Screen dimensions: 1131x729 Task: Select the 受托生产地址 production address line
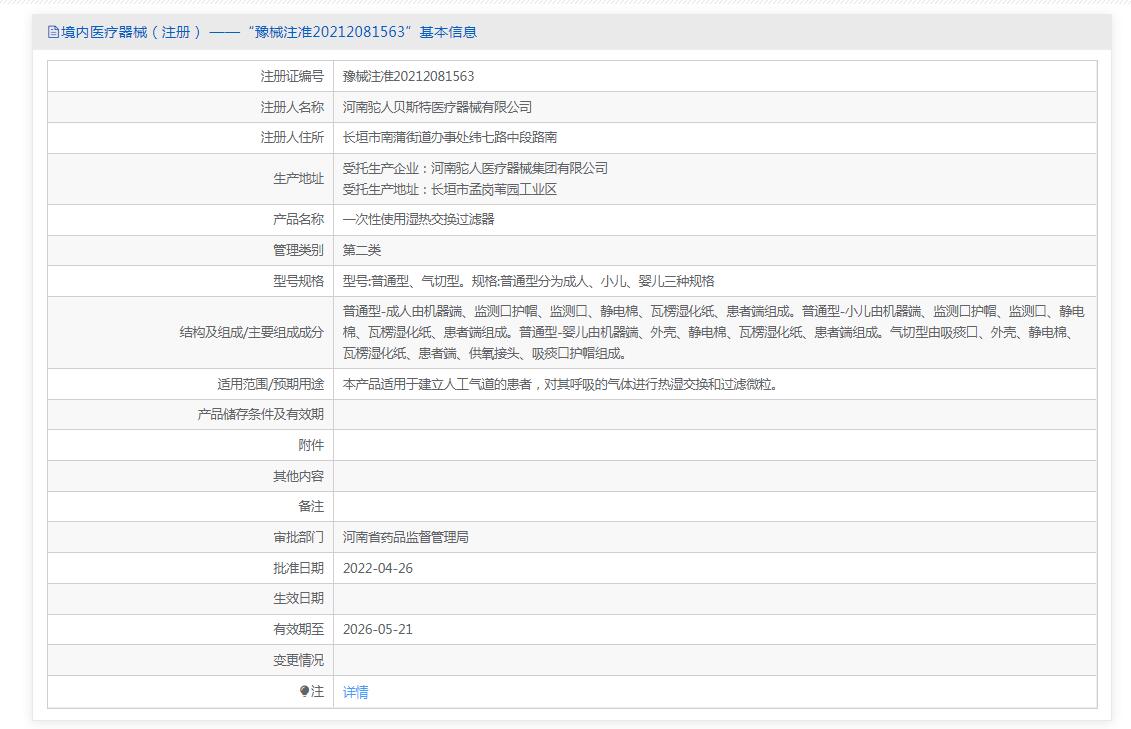[x=449, y=189]
